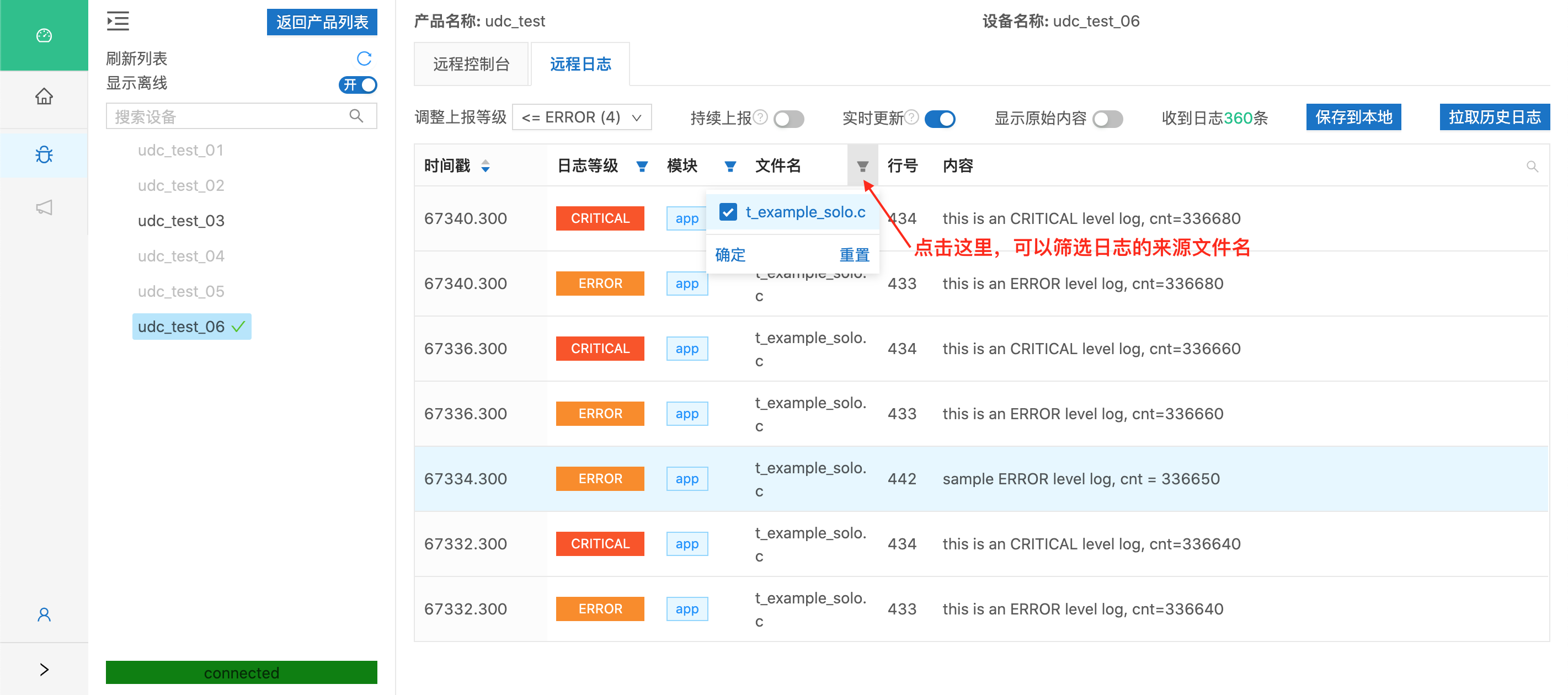1568x695 pixels.
Task: Click the green dashboard logo icon
Action: (44, 35)
